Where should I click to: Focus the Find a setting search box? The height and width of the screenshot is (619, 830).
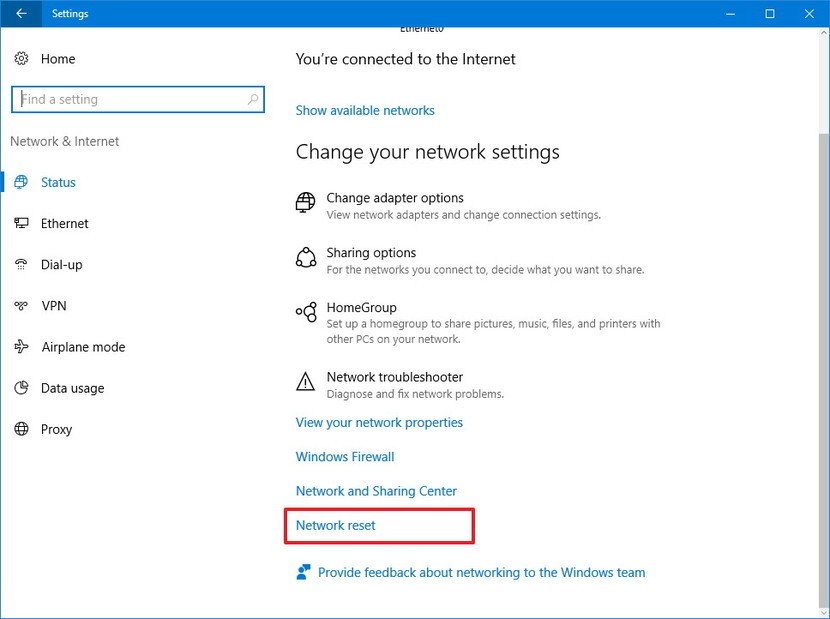click(130, 100)
